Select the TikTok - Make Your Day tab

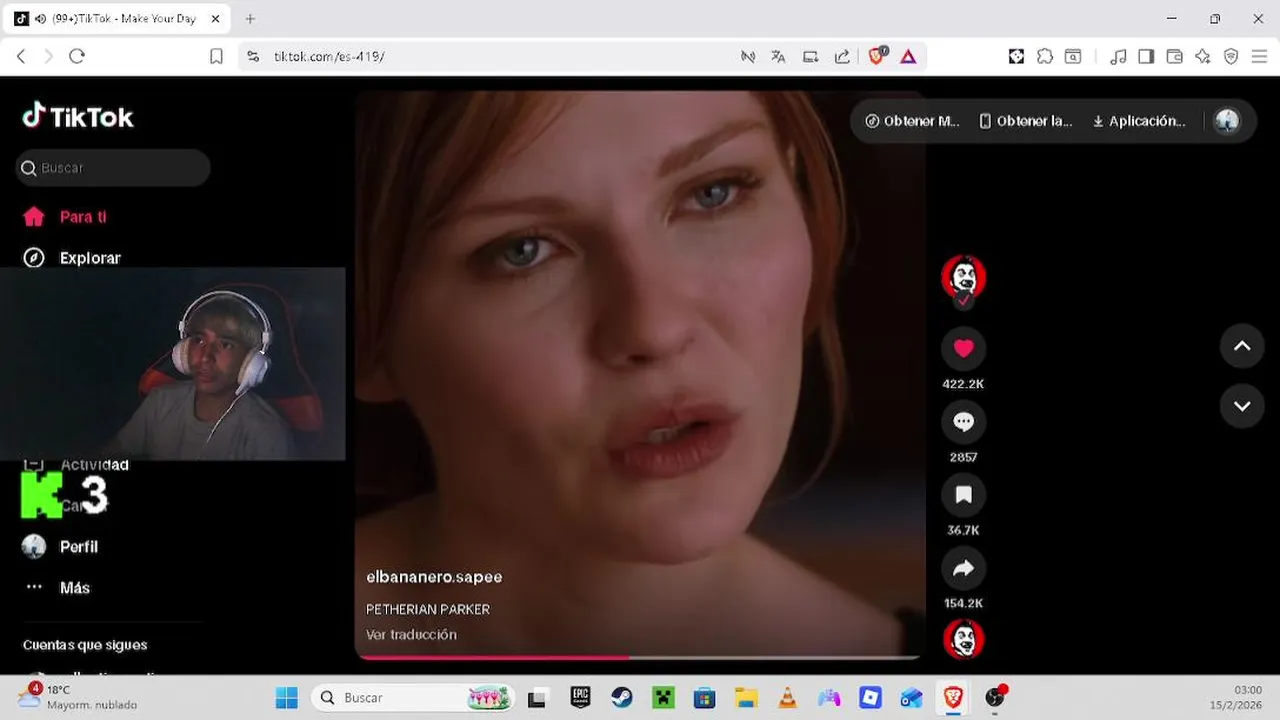(x=115, y=19)
